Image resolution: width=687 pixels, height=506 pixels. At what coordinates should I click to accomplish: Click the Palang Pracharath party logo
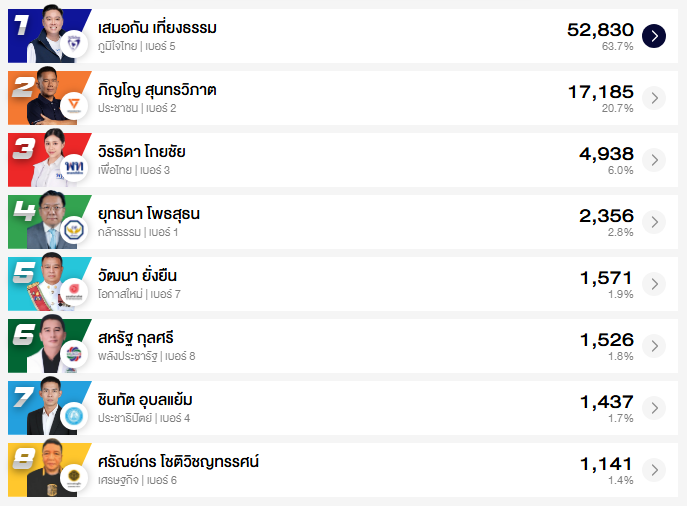click(x=72, y=354)
